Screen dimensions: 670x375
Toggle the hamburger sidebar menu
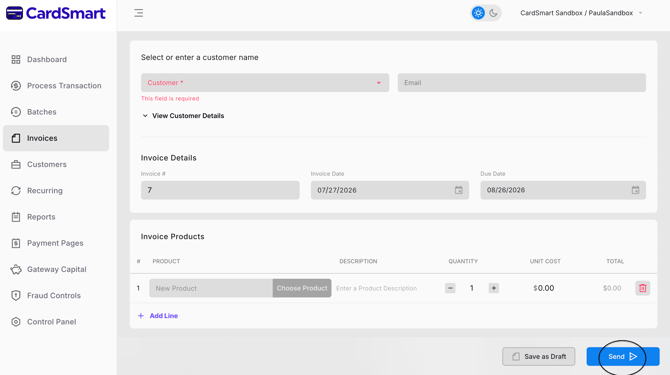[x=138, y=13]
